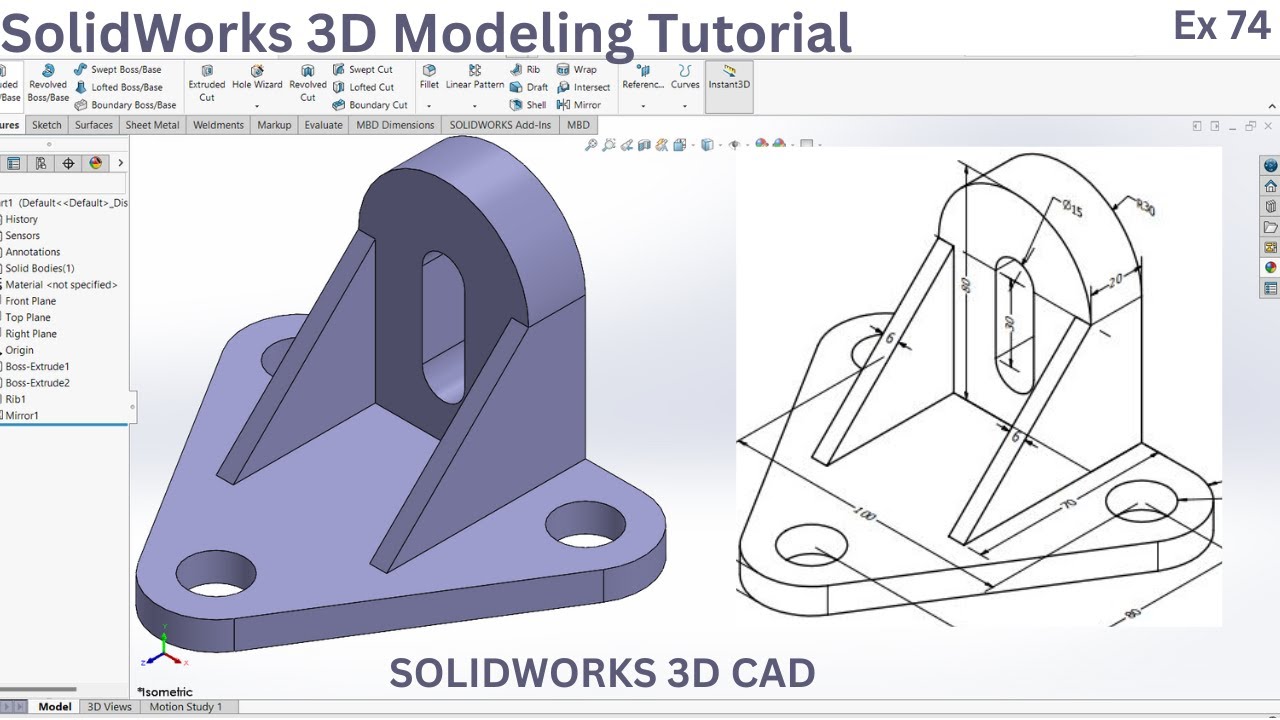The image size is (1280, 720).
Task: Open the Reference Geometry dropdown
Action: click(x=643, y=105)
